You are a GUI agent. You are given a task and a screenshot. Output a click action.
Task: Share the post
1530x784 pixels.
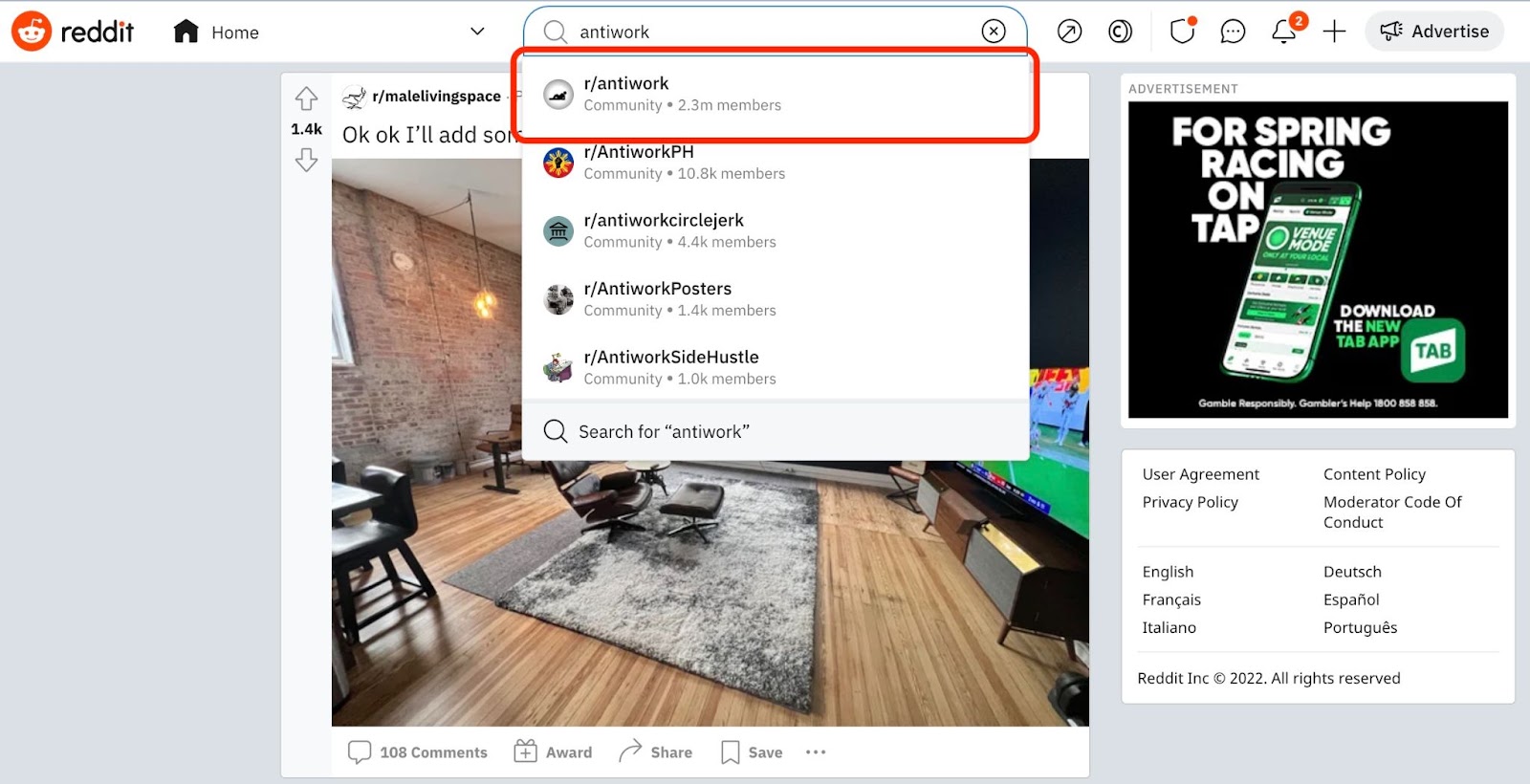[655, 752]
